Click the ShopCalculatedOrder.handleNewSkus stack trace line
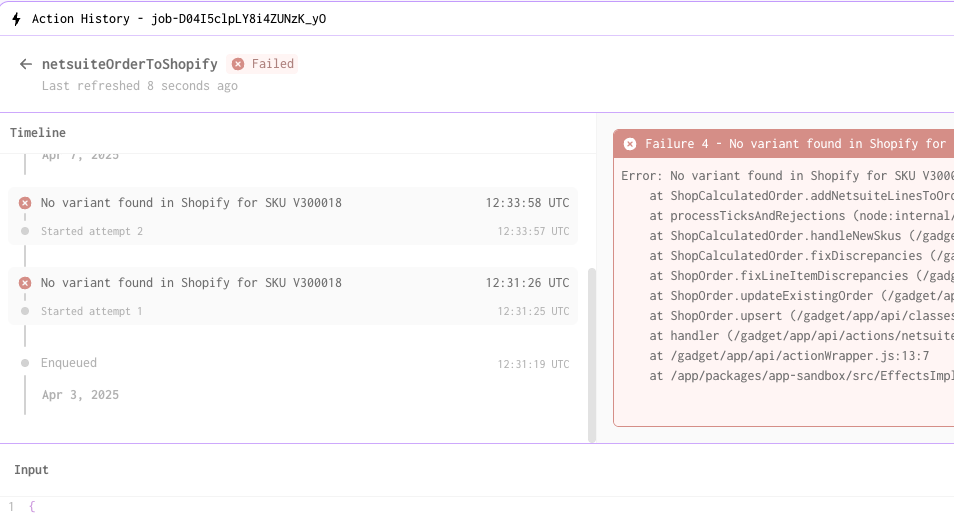Viewport: 954px width, 514px height. [801, 236]
